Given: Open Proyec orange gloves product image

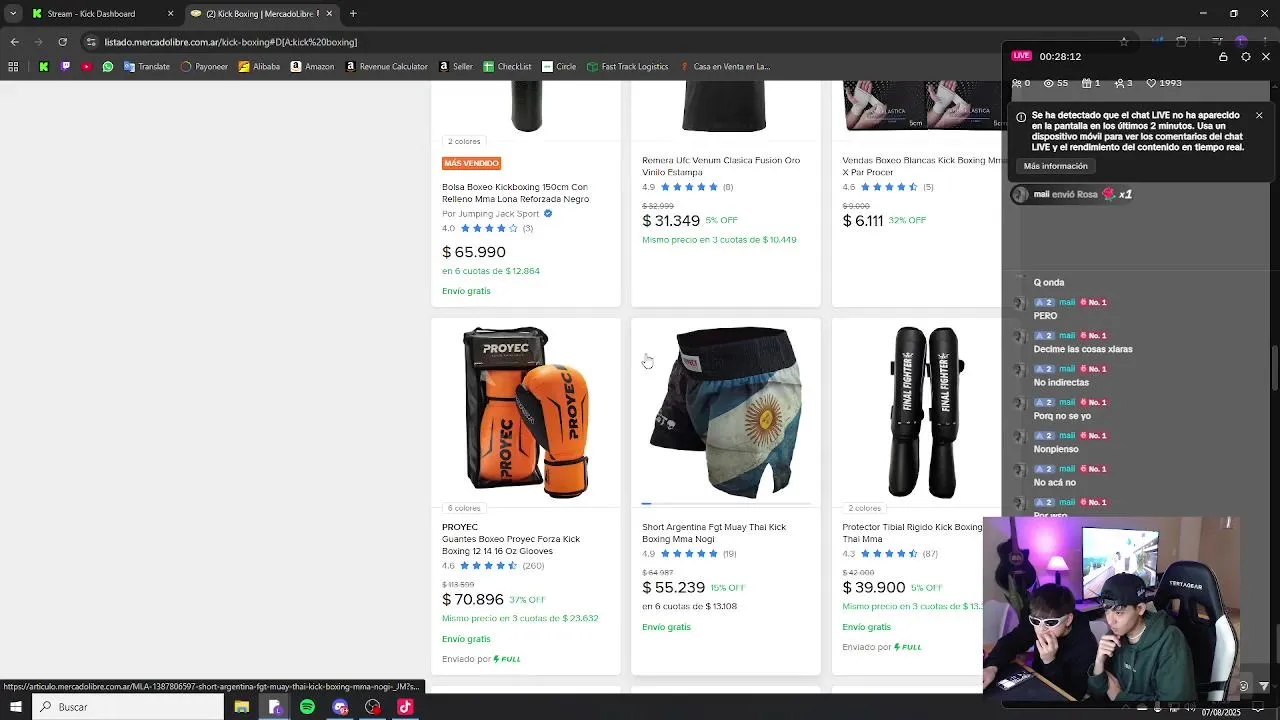Looking at the screenshot, I should [526, 412].
